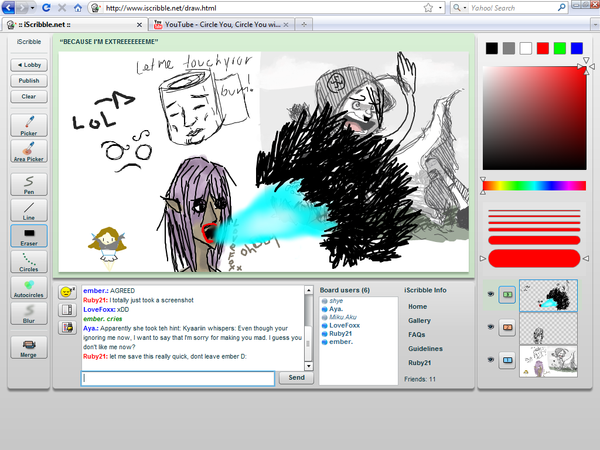Click the rainbow hue slider

click(534, 186)
